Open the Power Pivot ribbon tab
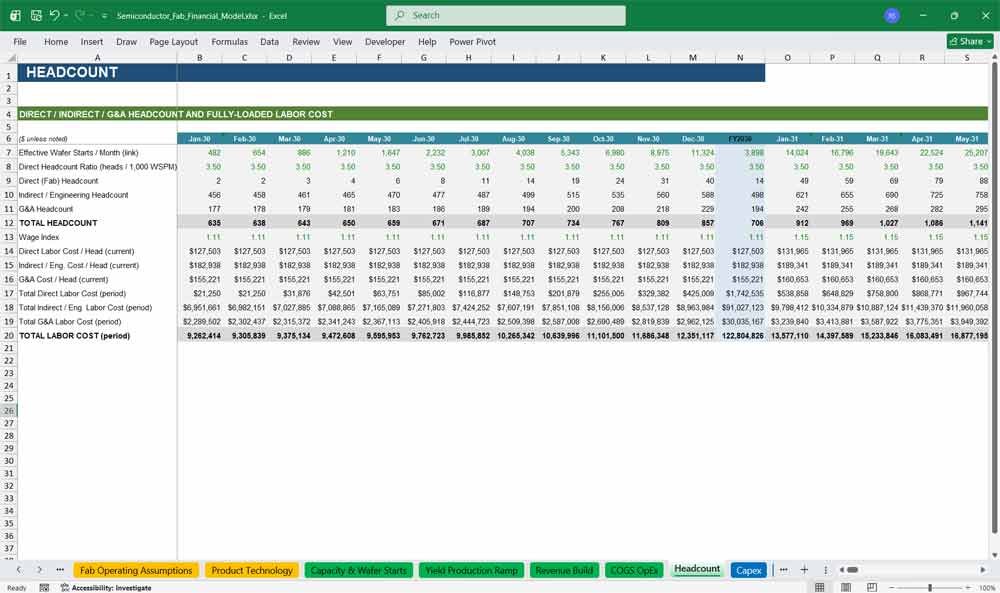Screen dimensions: 1000x593 (x=473, y=41)
